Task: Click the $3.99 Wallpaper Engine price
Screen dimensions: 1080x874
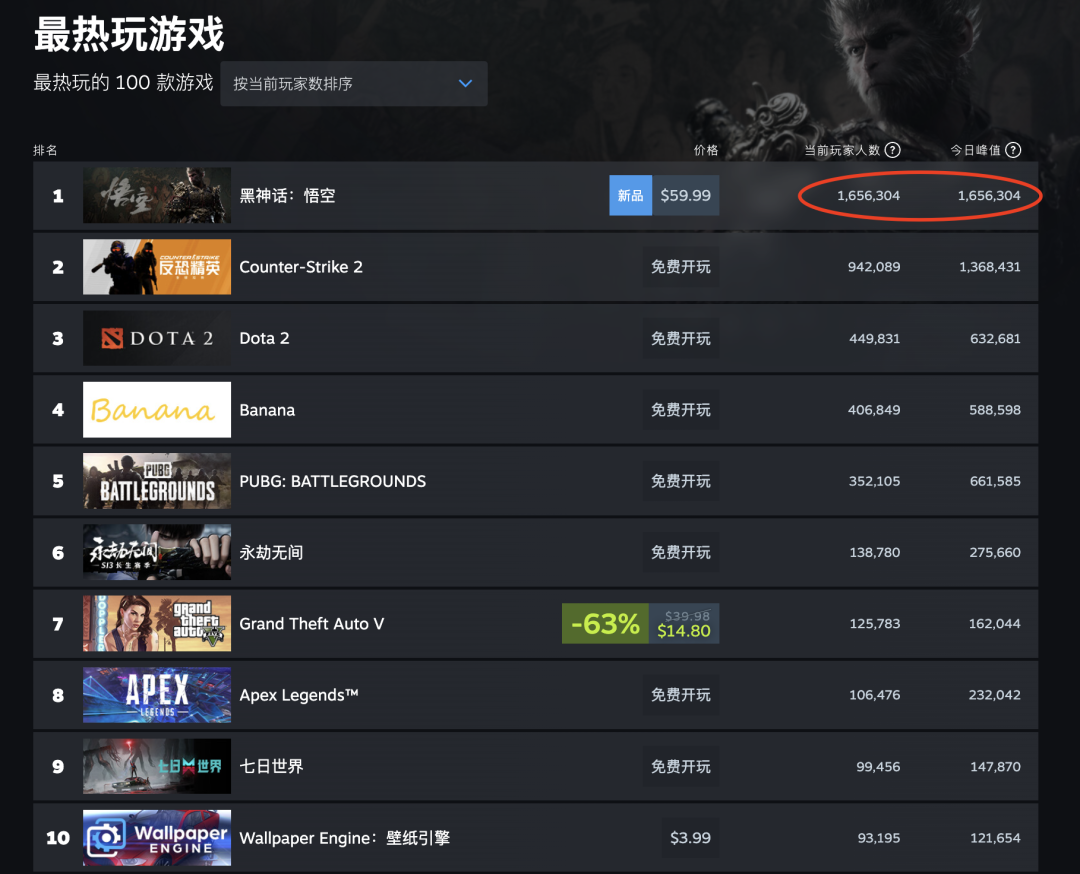Action: [690, 837]
